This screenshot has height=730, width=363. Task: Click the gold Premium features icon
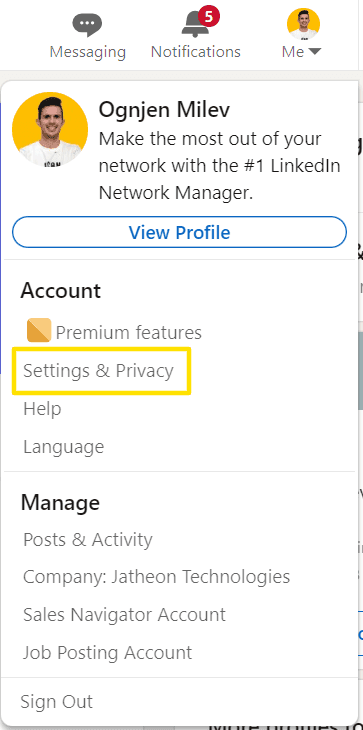click(39, 331)
